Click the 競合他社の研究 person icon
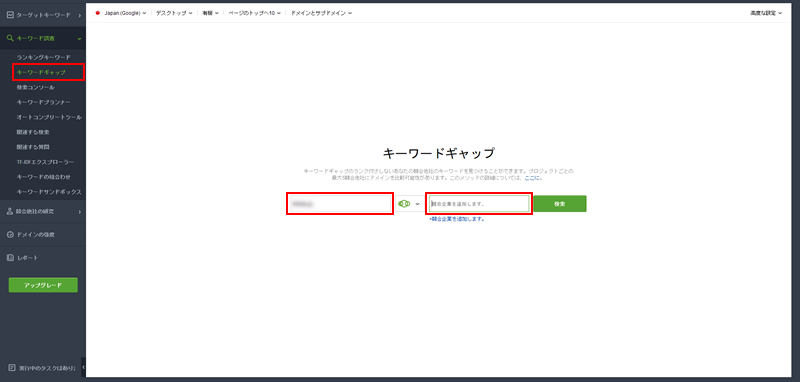The width and height of the screenshot is (800, 382). coord(10,211)
